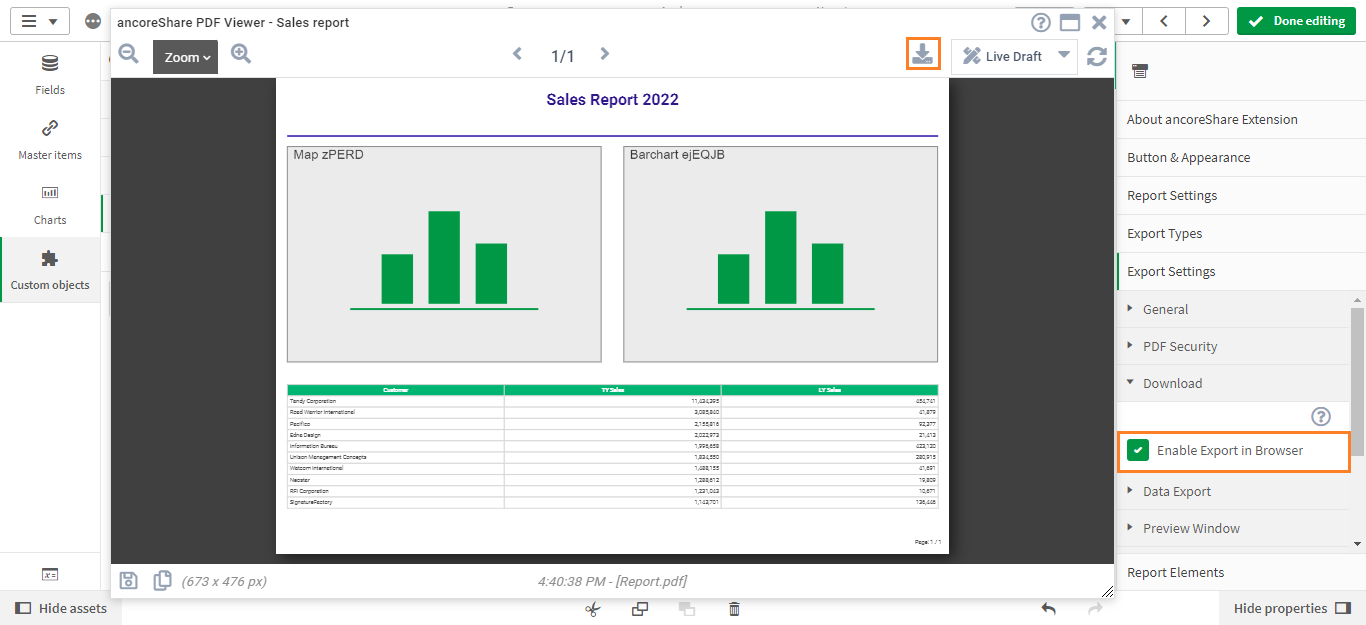Image resolution: width=1366 pixels, height=625 pixels.
Task: Maximize the PDF Viewer window
Action: coord(1070,22)
